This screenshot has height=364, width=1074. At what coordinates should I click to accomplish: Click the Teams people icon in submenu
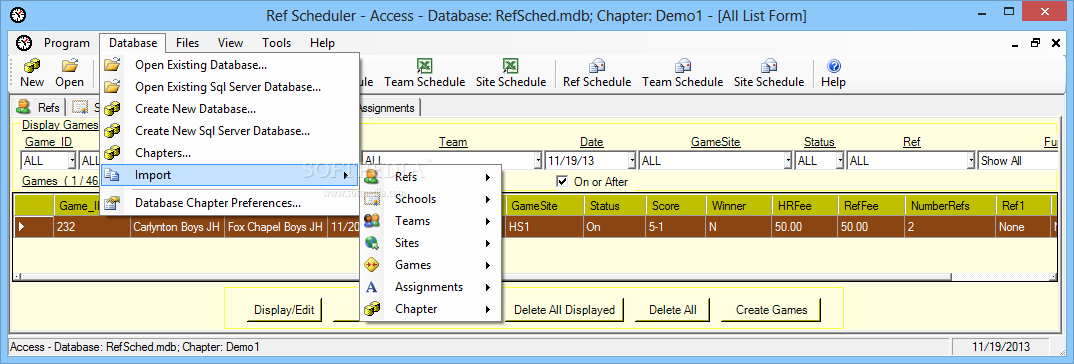click(x=372, y=221)
